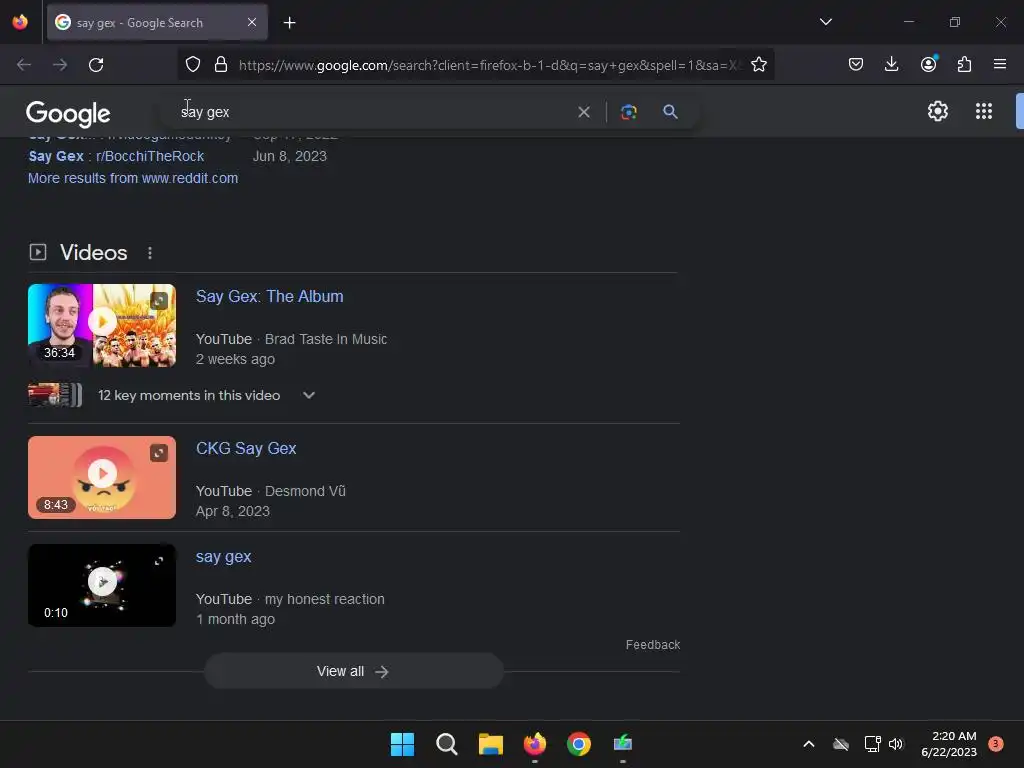1024x768 pixels.
Task: Play the 8:43 angry emoji thumbnail
Action: pyautogui.click(x=102, y=477)
